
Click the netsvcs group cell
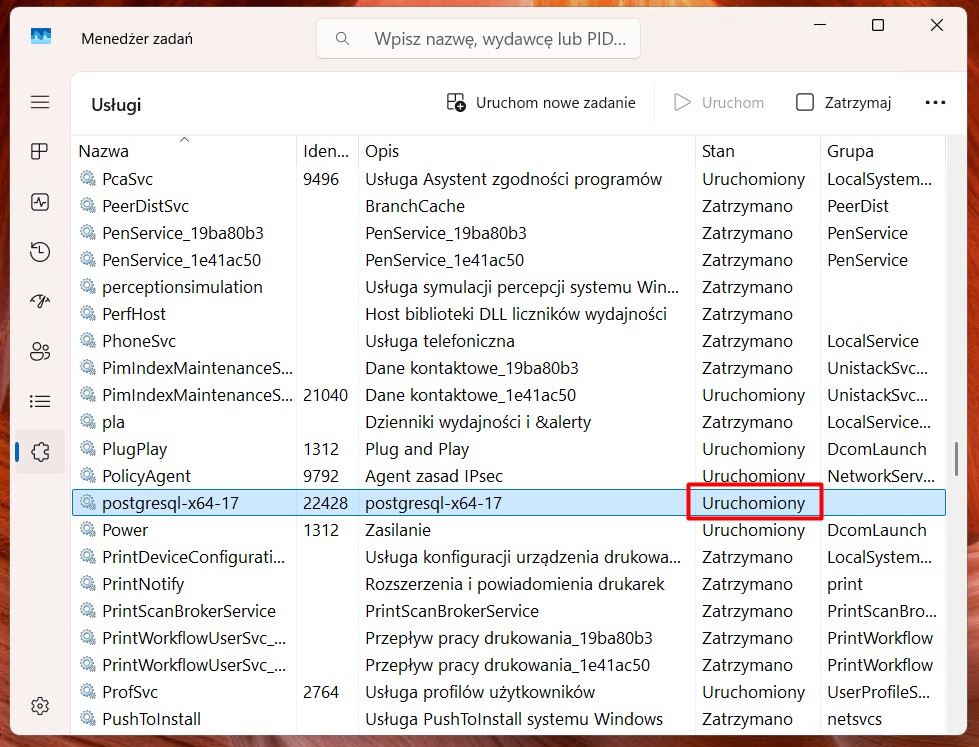[x=854, y=718]
